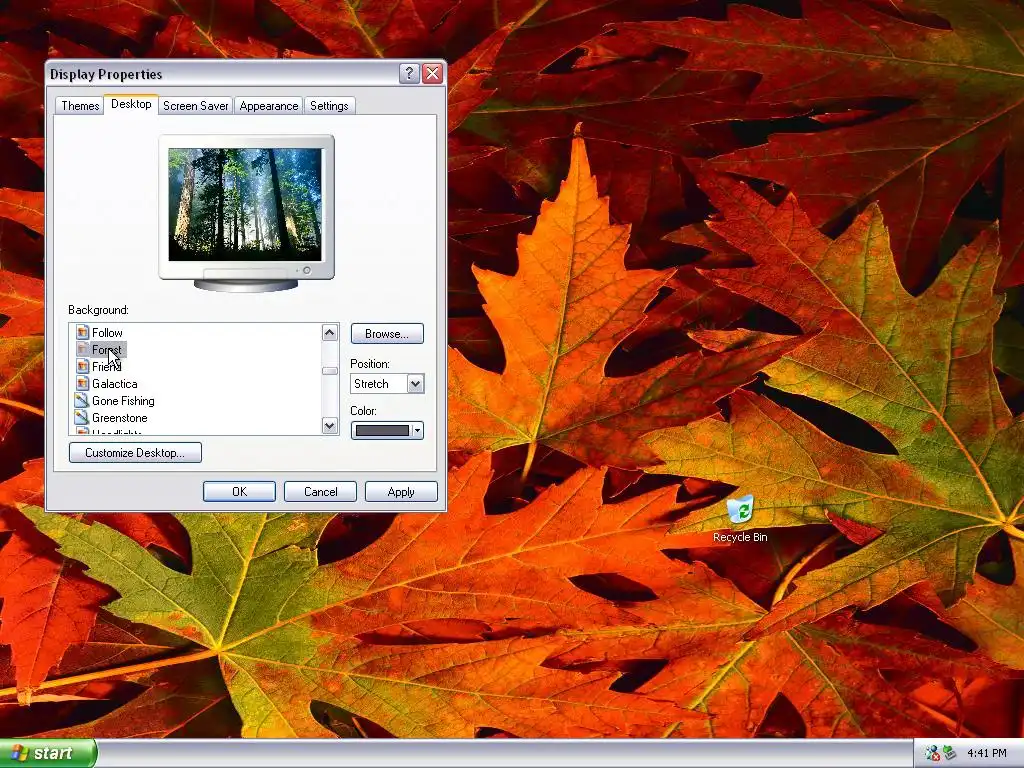This screenshot has height=768, width=1024.
Task: Click the background list scroll down arrow
Action: tap(330, 426)
